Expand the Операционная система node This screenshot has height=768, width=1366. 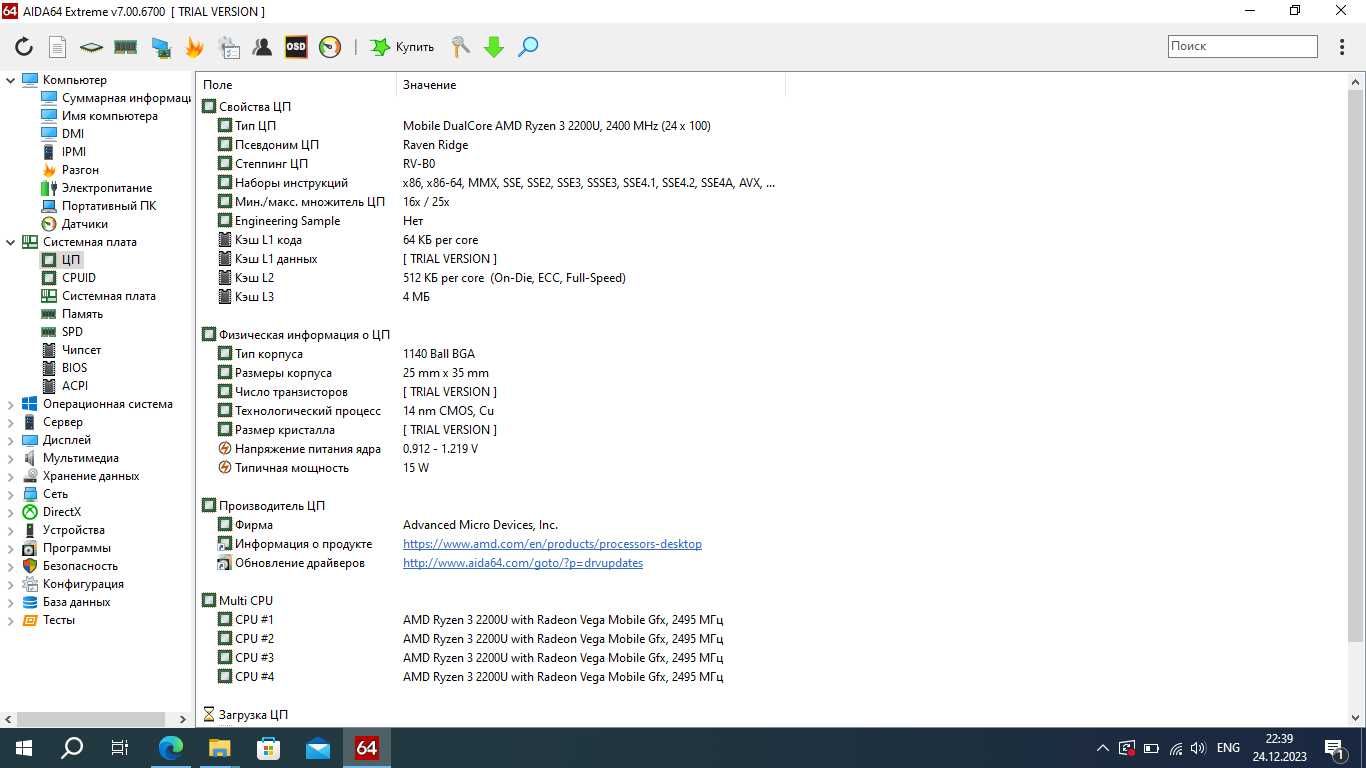tap(11, 404)
